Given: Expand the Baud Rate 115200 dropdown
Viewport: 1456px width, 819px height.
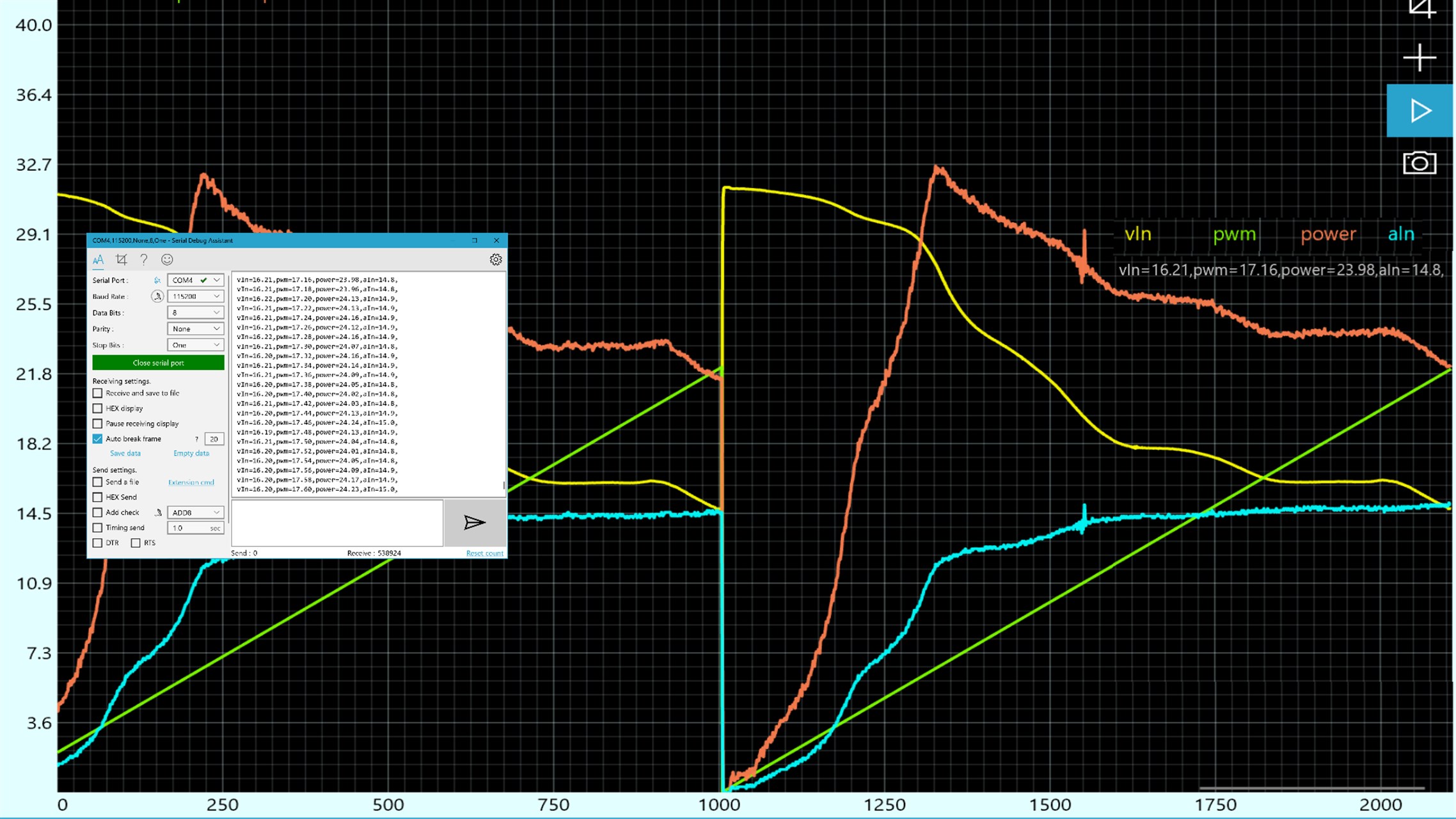Looking at the screenshot, I should [195, 296].
